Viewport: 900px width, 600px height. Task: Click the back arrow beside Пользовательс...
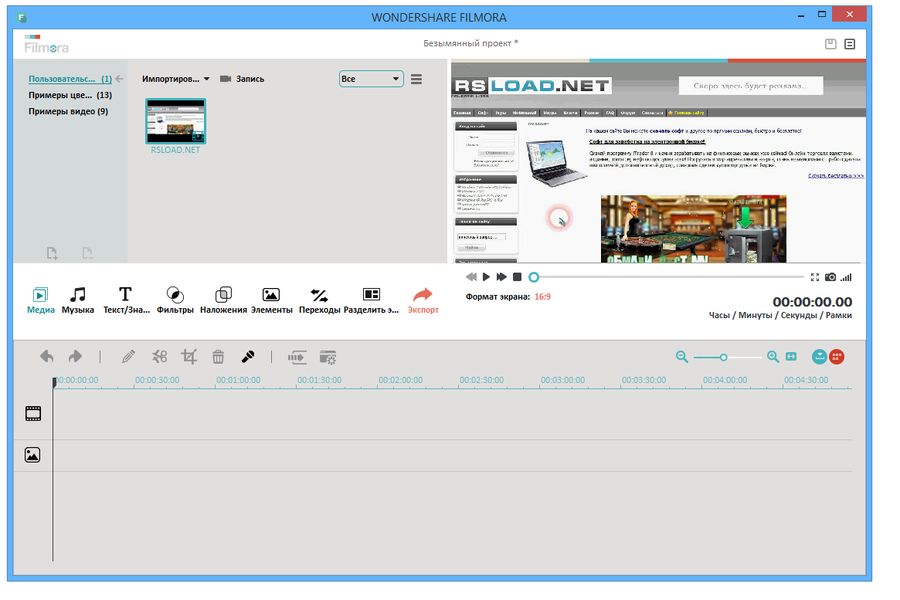(119, 79)
